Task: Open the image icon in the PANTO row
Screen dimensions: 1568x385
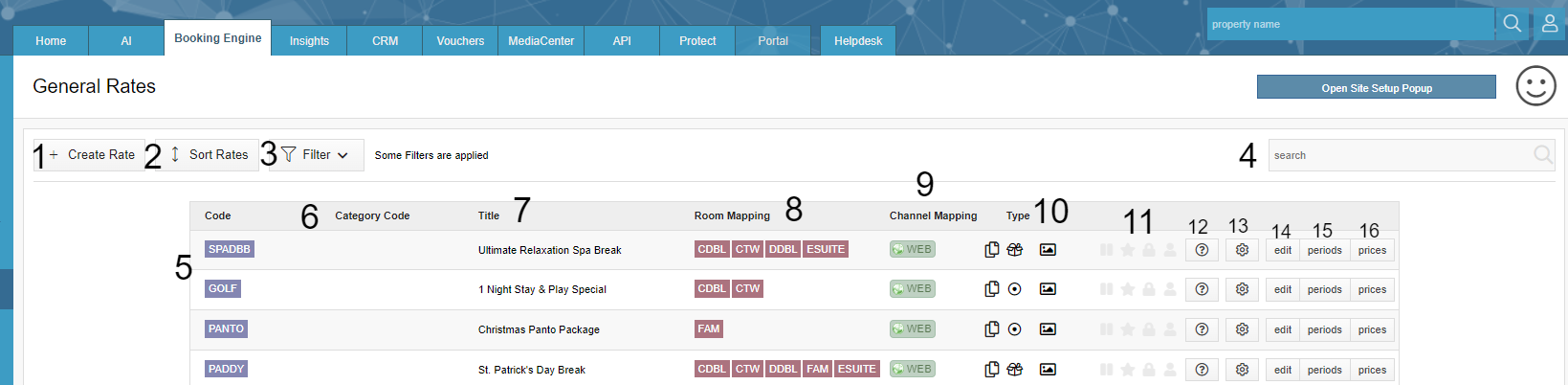Action: (x=1048, y=329)
